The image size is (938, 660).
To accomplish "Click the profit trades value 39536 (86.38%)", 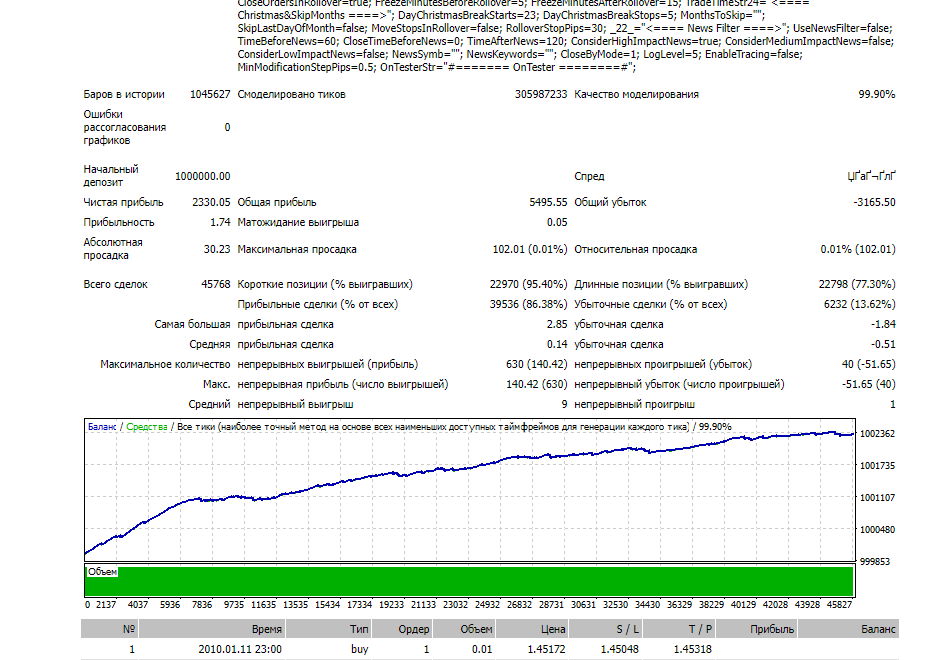I will click(528, 304).
